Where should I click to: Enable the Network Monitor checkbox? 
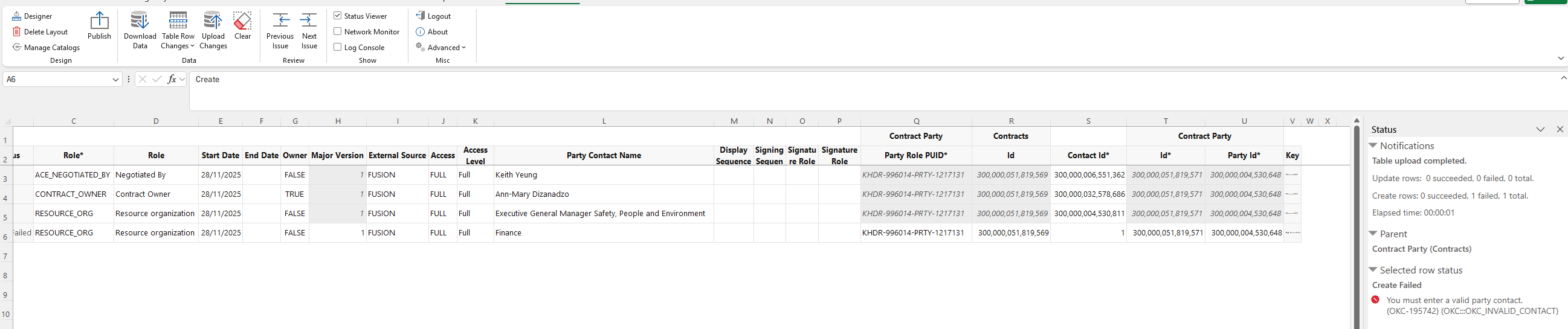[x=337, y=31]
